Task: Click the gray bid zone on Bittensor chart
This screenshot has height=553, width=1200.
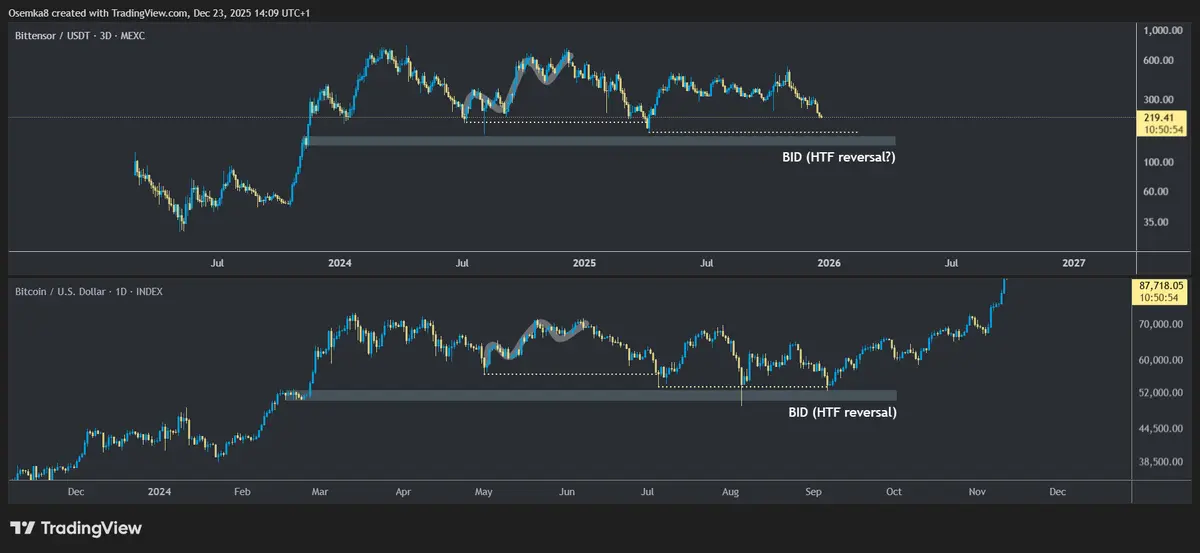Action: pyautogui.click(x=600, y=141)
